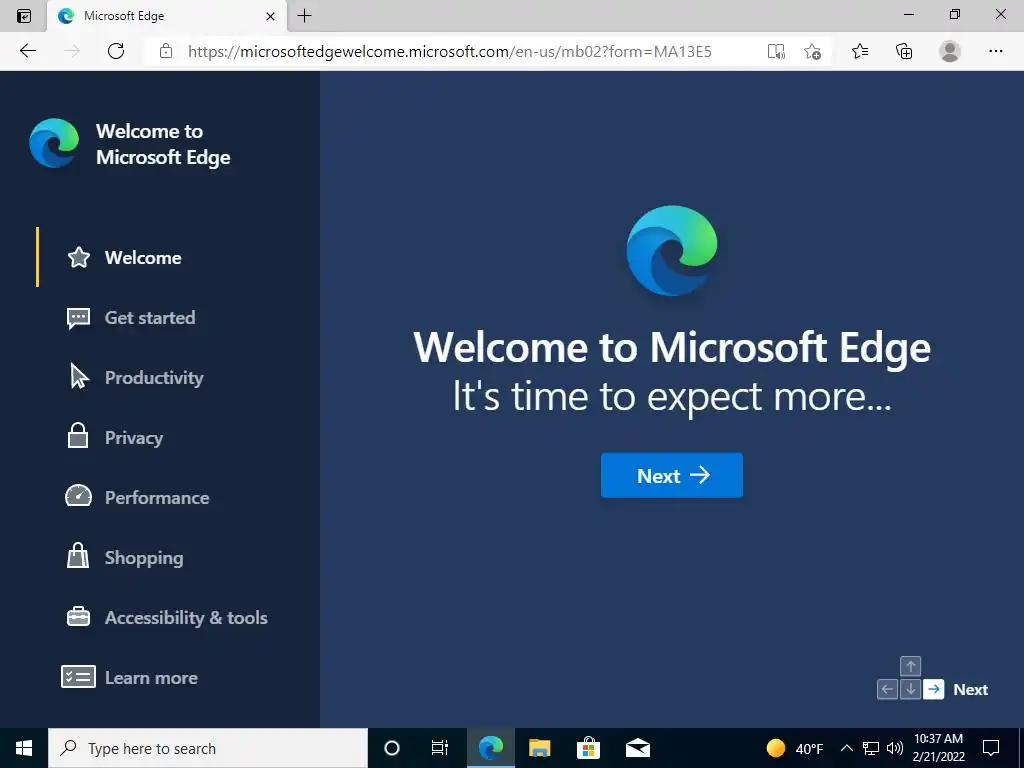Viewport: 1024px width, 768px height.
Task: Open the Privacy section
Action: (x=134, y=438)
